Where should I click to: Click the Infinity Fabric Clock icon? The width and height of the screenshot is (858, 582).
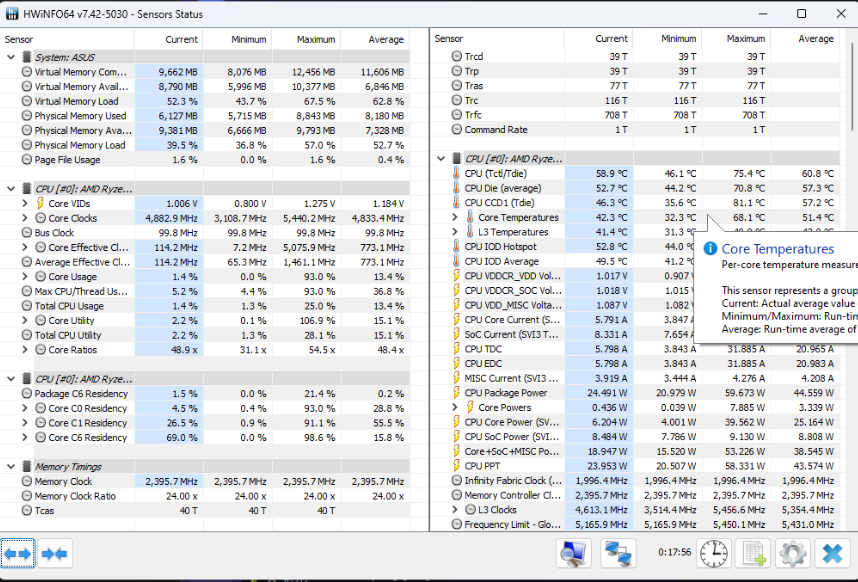click(456, 480)
